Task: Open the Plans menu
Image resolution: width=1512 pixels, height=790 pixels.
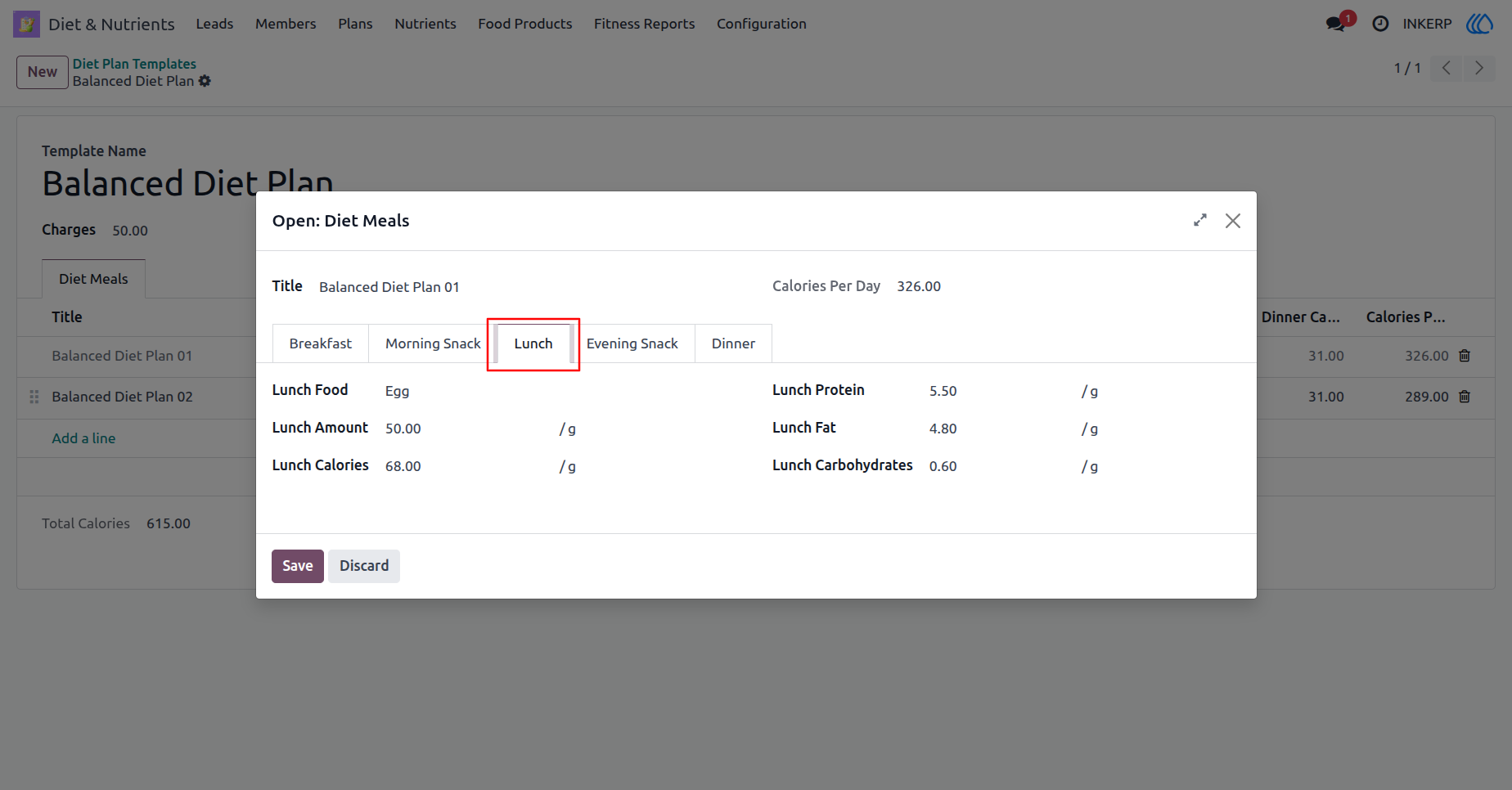Action: click(355, 24)
